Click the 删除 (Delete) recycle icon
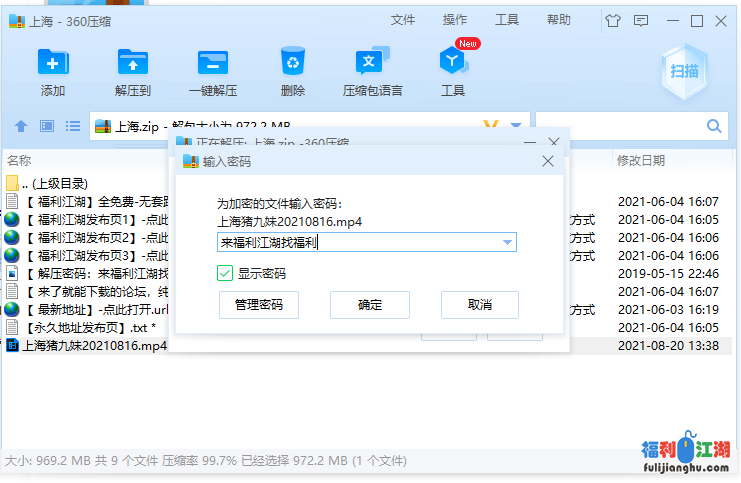The image size is (741, 483). 293,63
